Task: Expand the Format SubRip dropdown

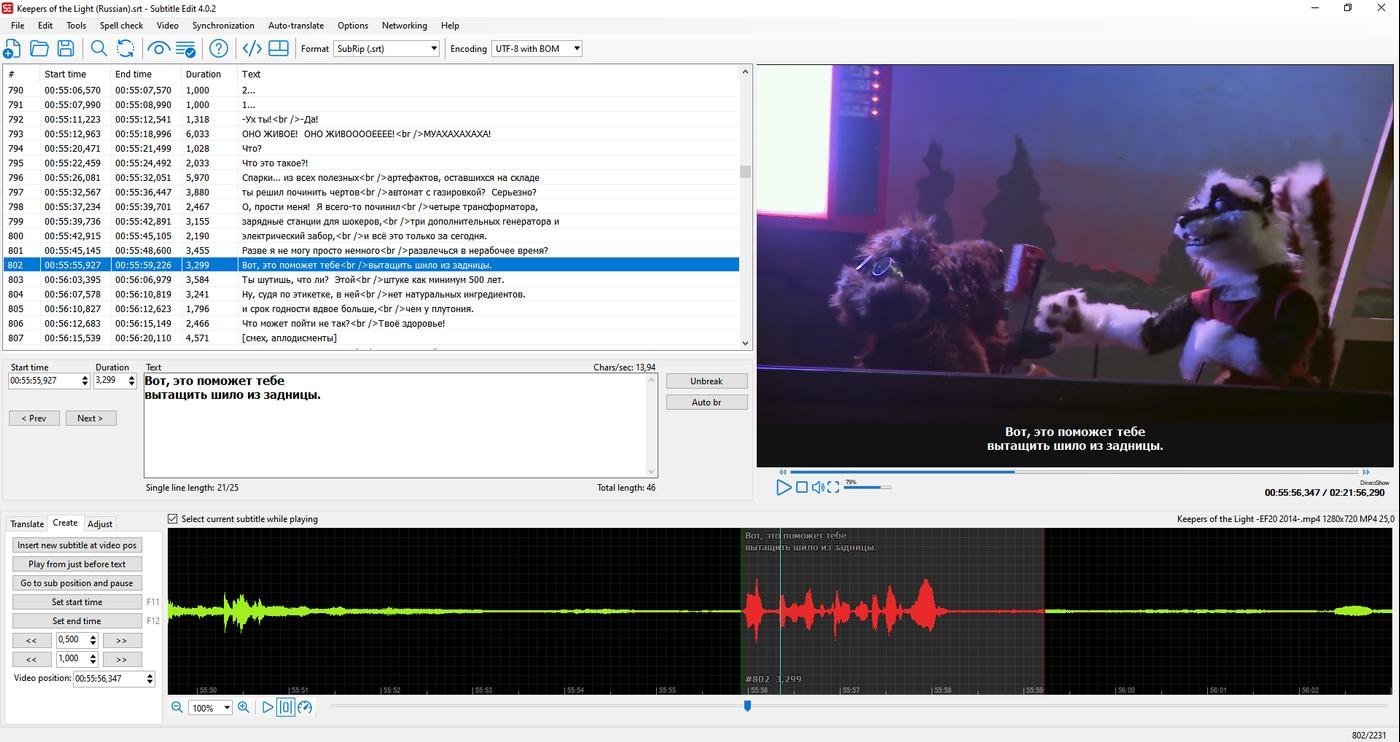Action: click(x=386, y=48)
